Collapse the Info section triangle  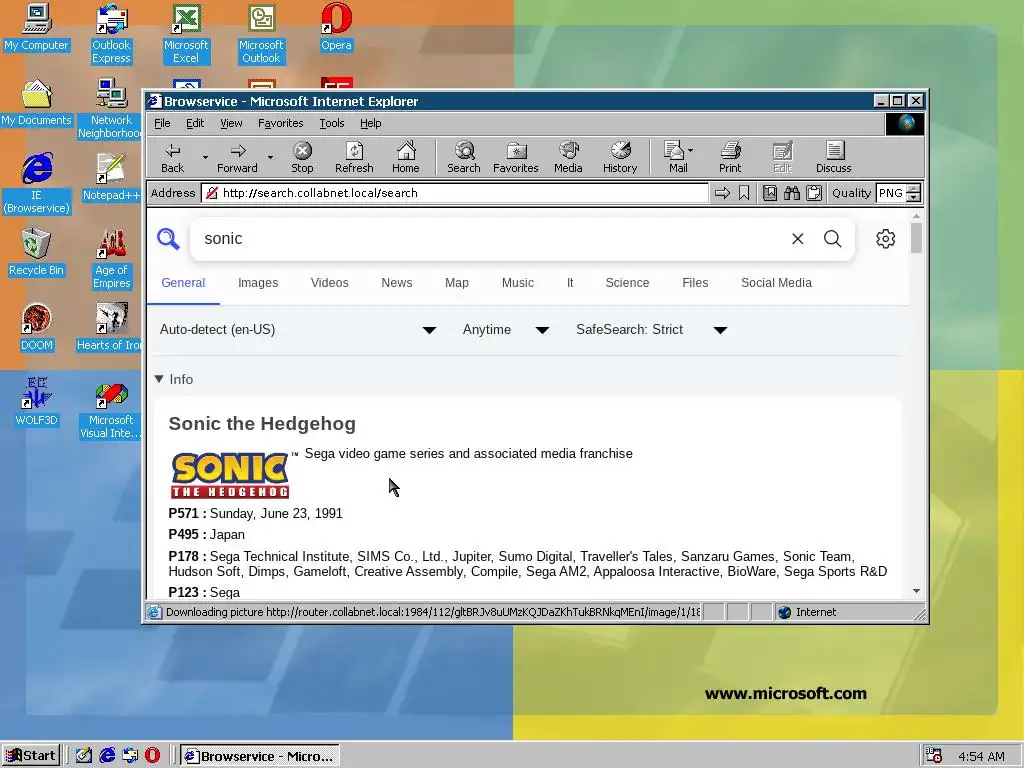click(159, 379)
